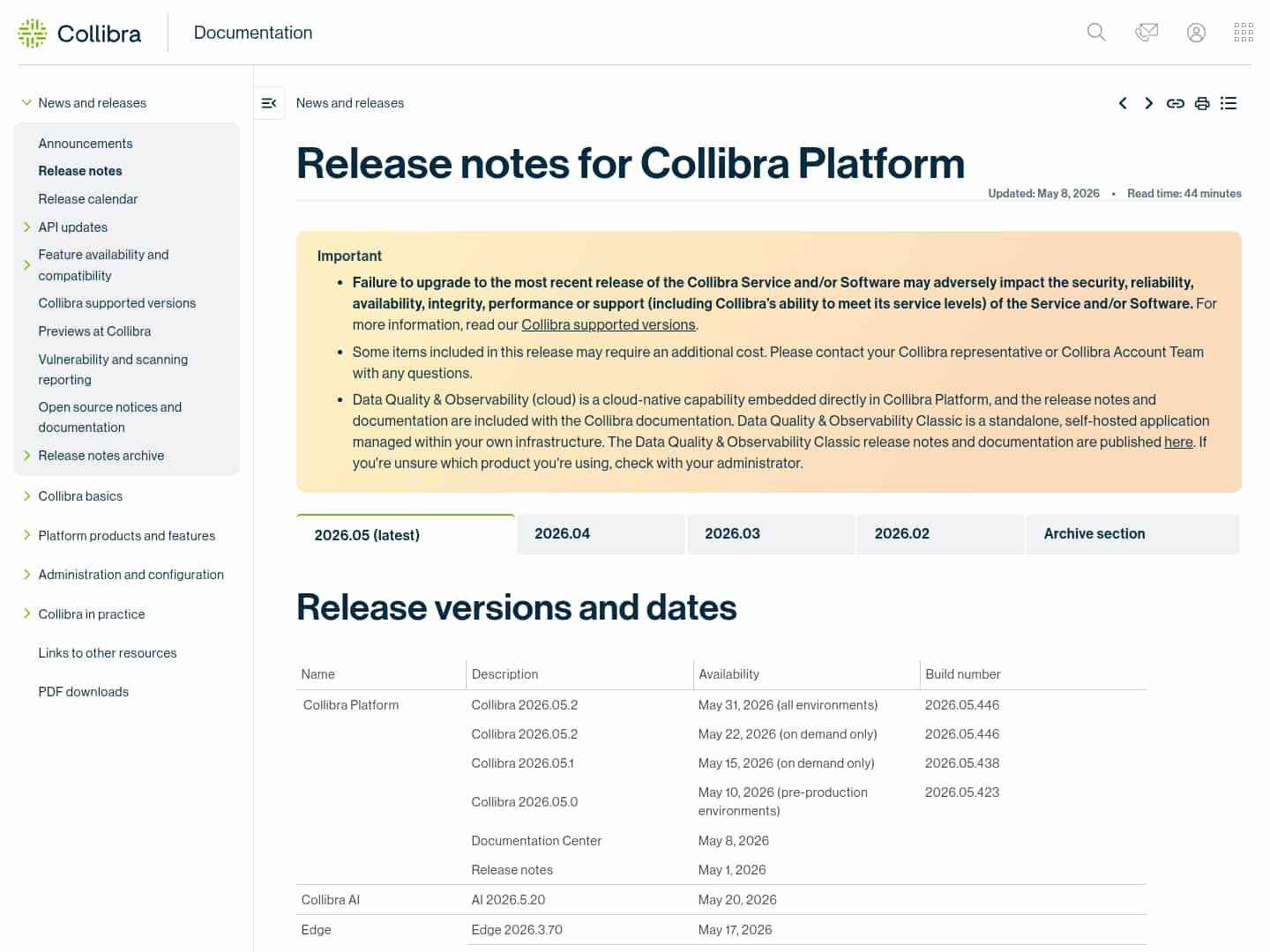Open the apps grid menu icon

(1244, 33)
